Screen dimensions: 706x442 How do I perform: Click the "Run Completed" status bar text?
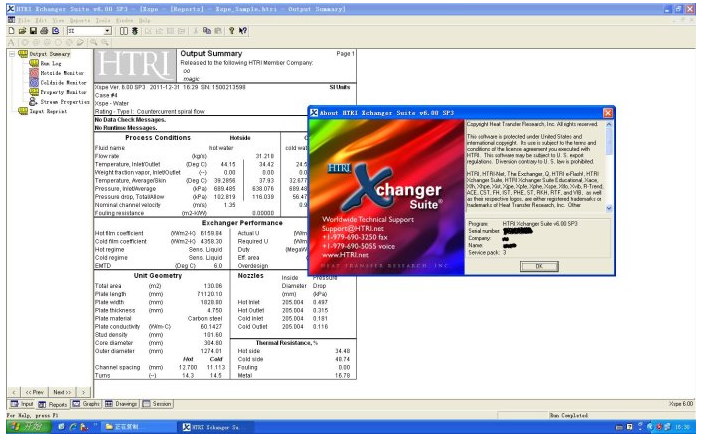pos(569,415)
